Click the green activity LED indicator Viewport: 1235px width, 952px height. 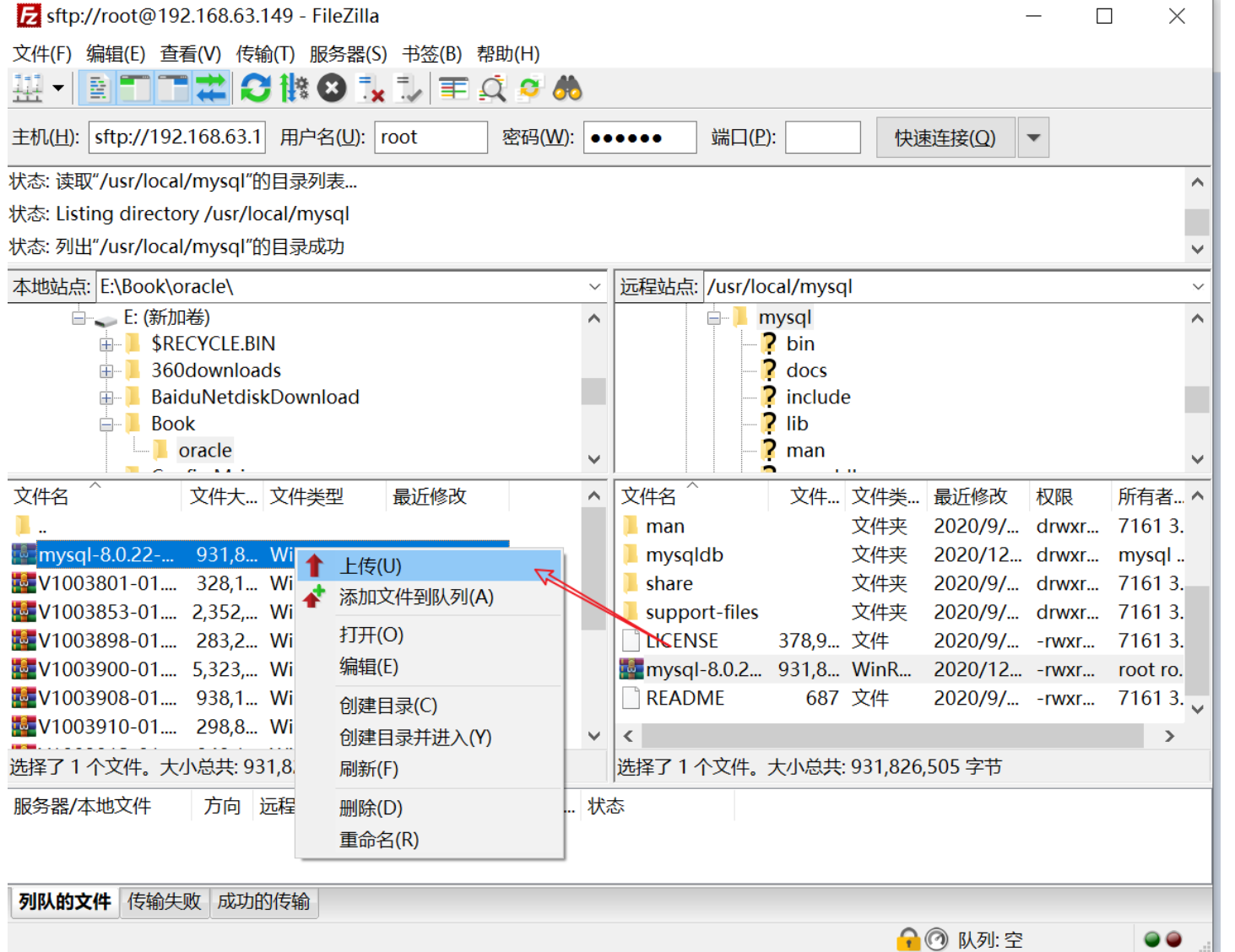pyautogui.click(x=1151, y=939)
